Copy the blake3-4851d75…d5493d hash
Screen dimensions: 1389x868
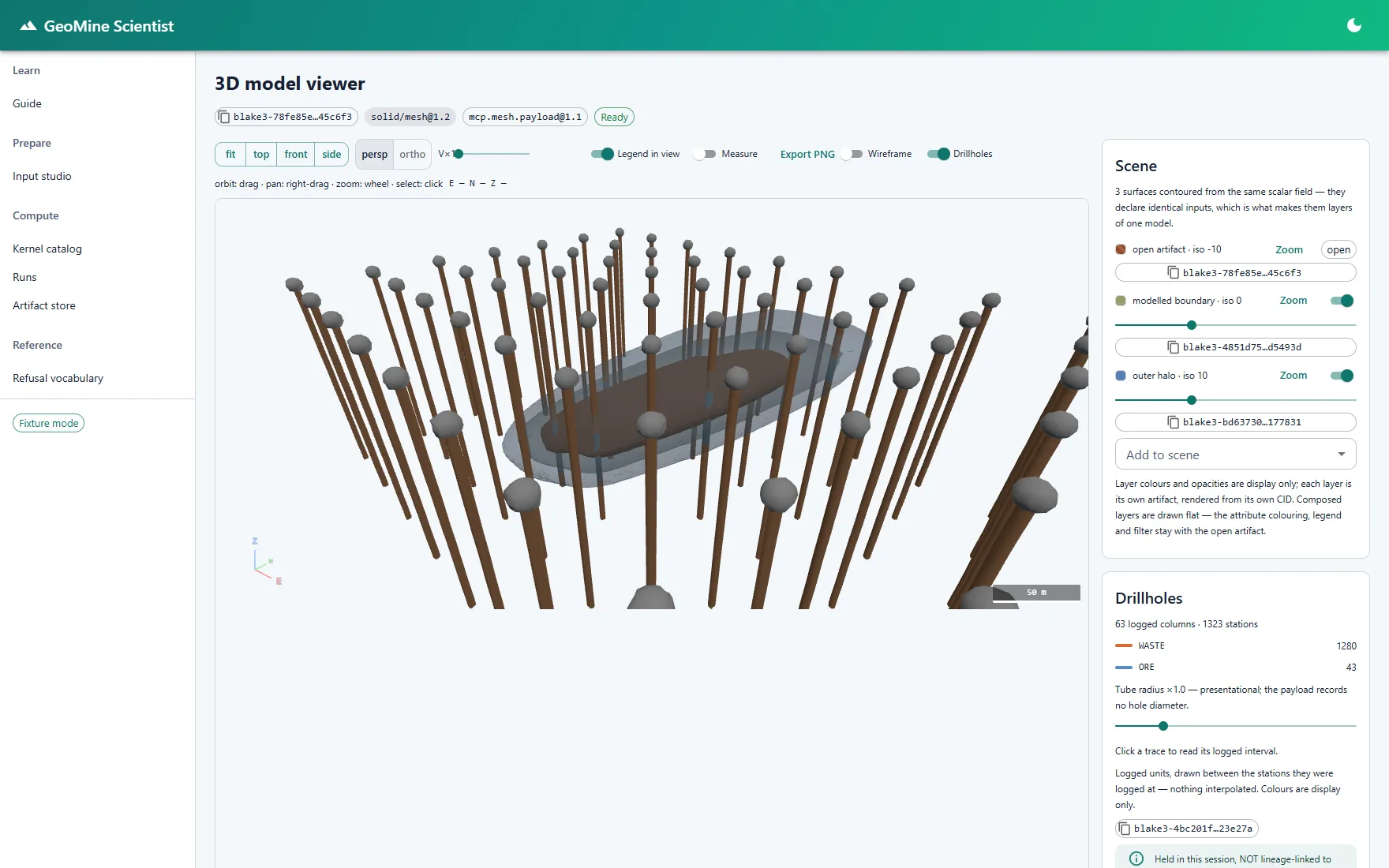[1174, 347]
